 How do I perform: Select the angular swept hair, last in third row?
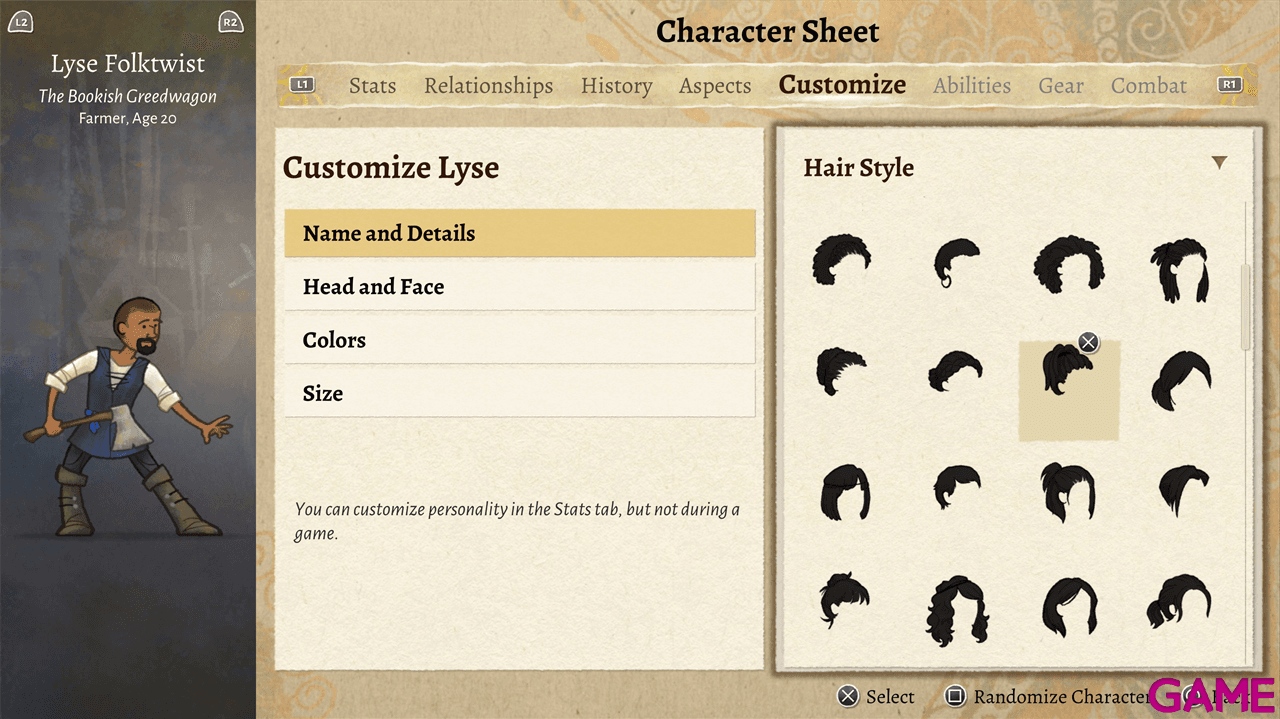pyautogui.click(x=1184, y=491)
